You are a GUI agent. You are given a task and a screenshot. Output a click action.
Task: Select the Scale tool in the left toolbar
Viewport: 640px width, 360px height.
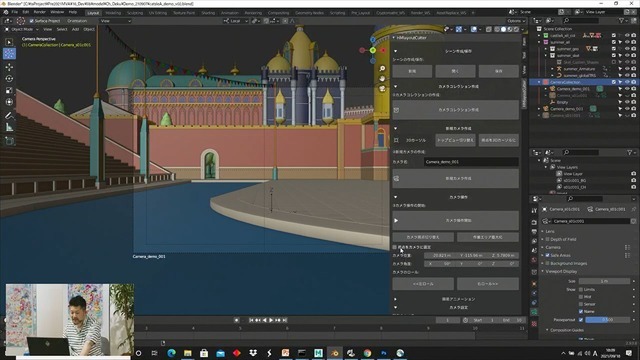[x=9, y=90]
